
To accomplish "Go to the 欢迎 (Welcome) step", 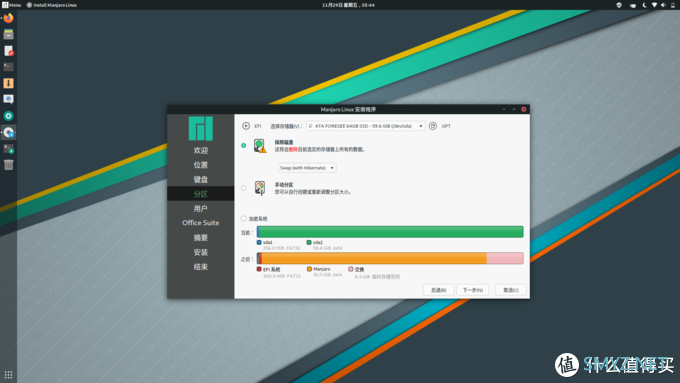I will pos(201,151).
